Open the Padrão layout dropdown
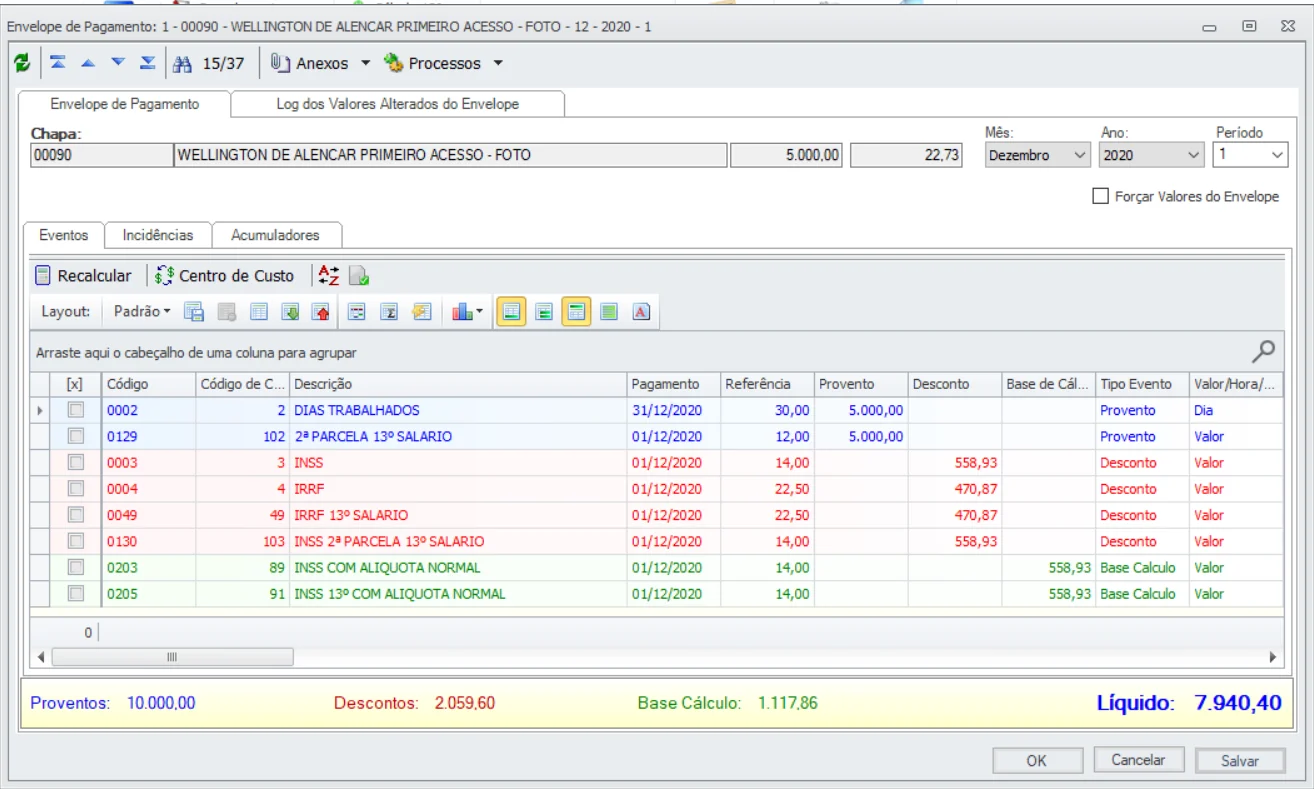The image size is (1314, 789). 141,312
